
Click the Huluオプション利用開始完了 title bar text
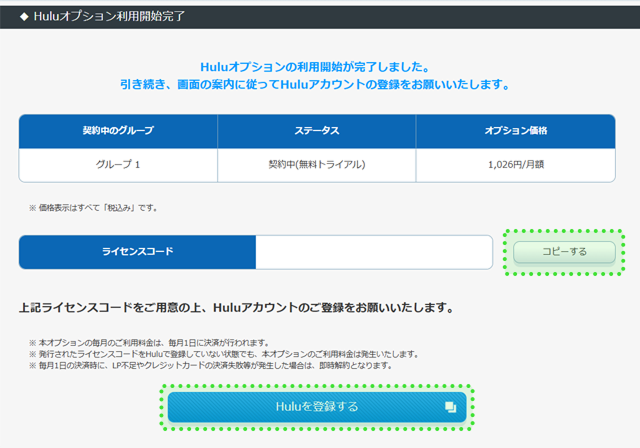coord(109,16)
